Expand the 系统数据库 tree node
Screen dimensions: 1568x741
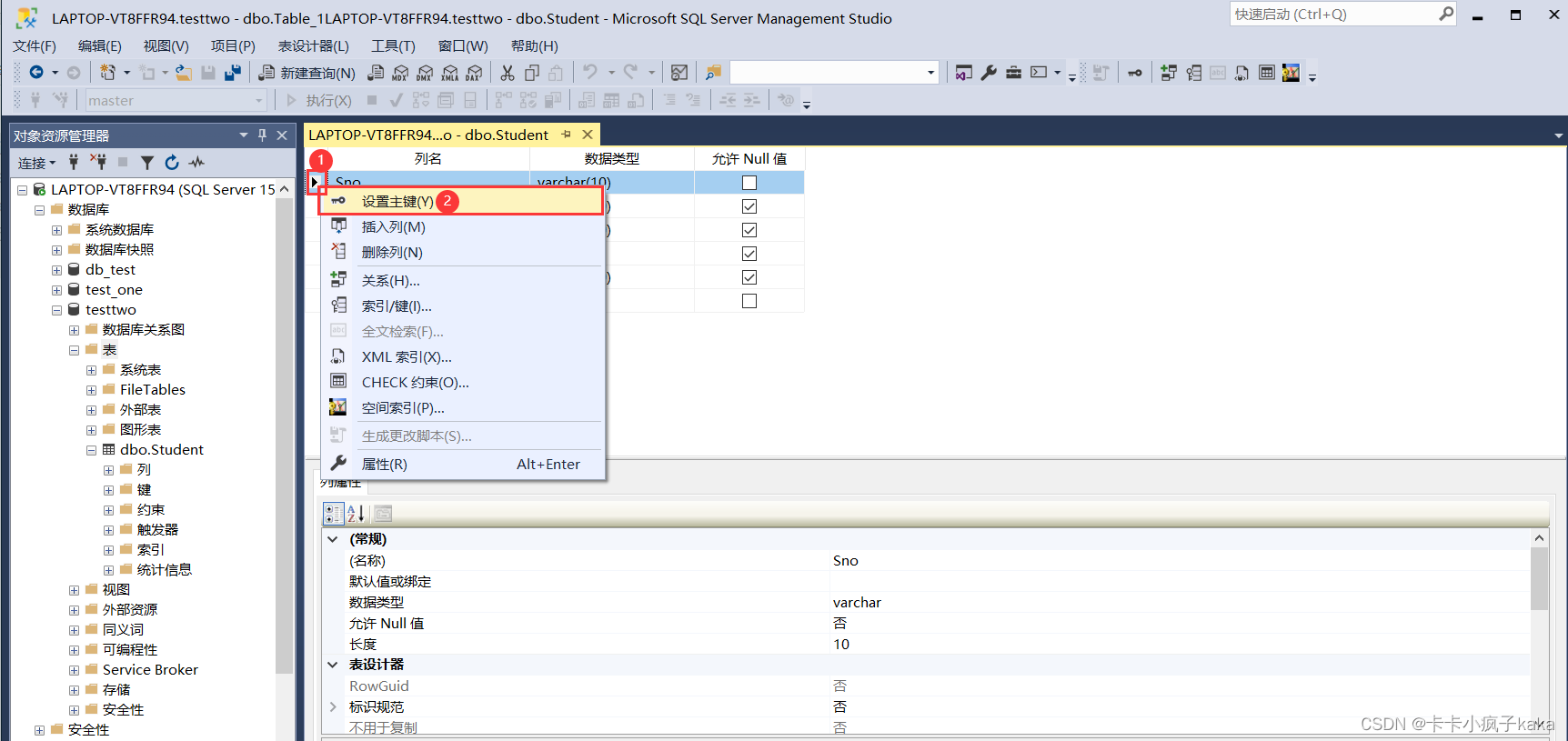56,230
